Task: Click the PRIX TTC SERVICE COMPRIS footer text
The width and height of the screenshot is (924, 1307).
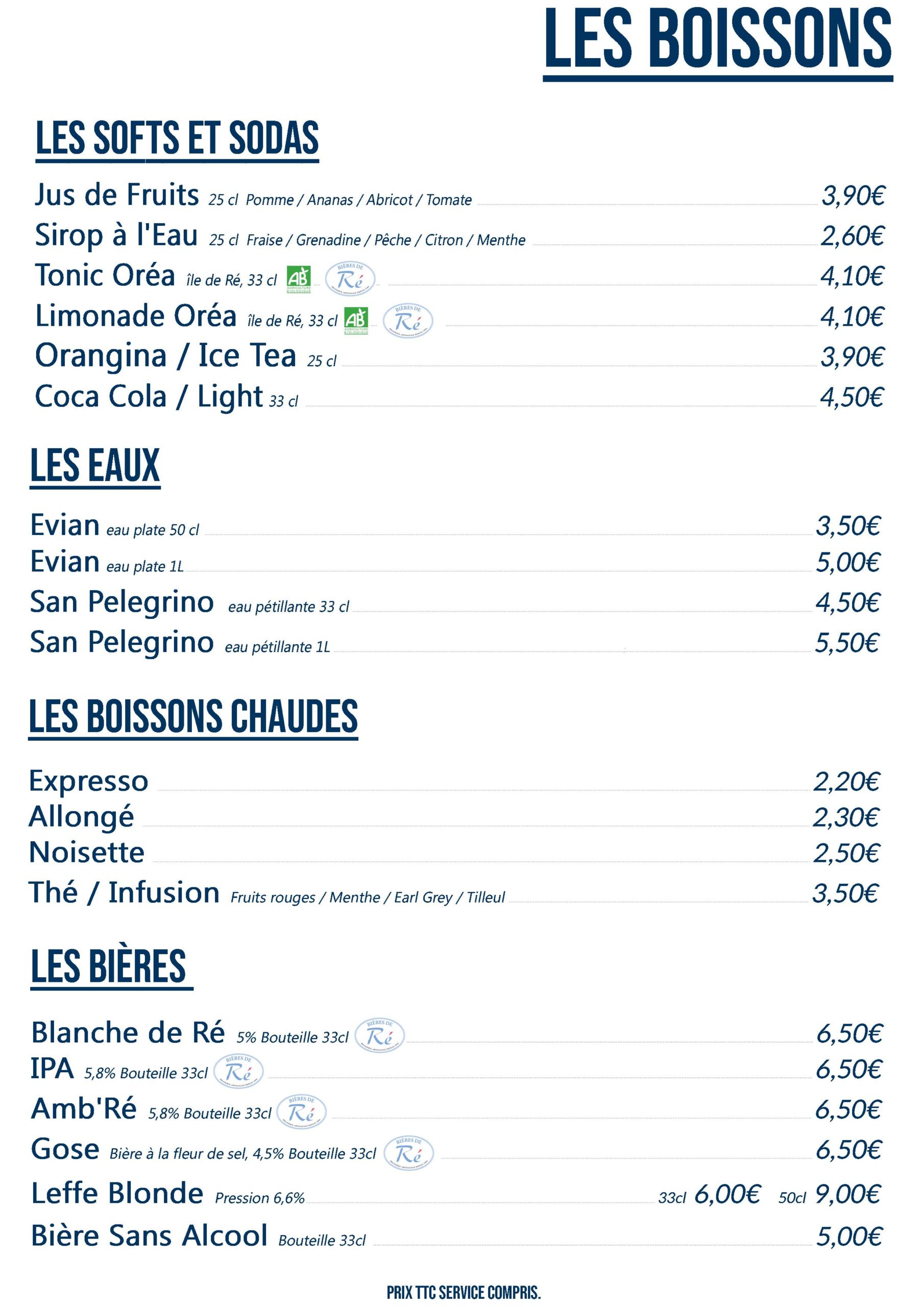Action: point(464,1292)
